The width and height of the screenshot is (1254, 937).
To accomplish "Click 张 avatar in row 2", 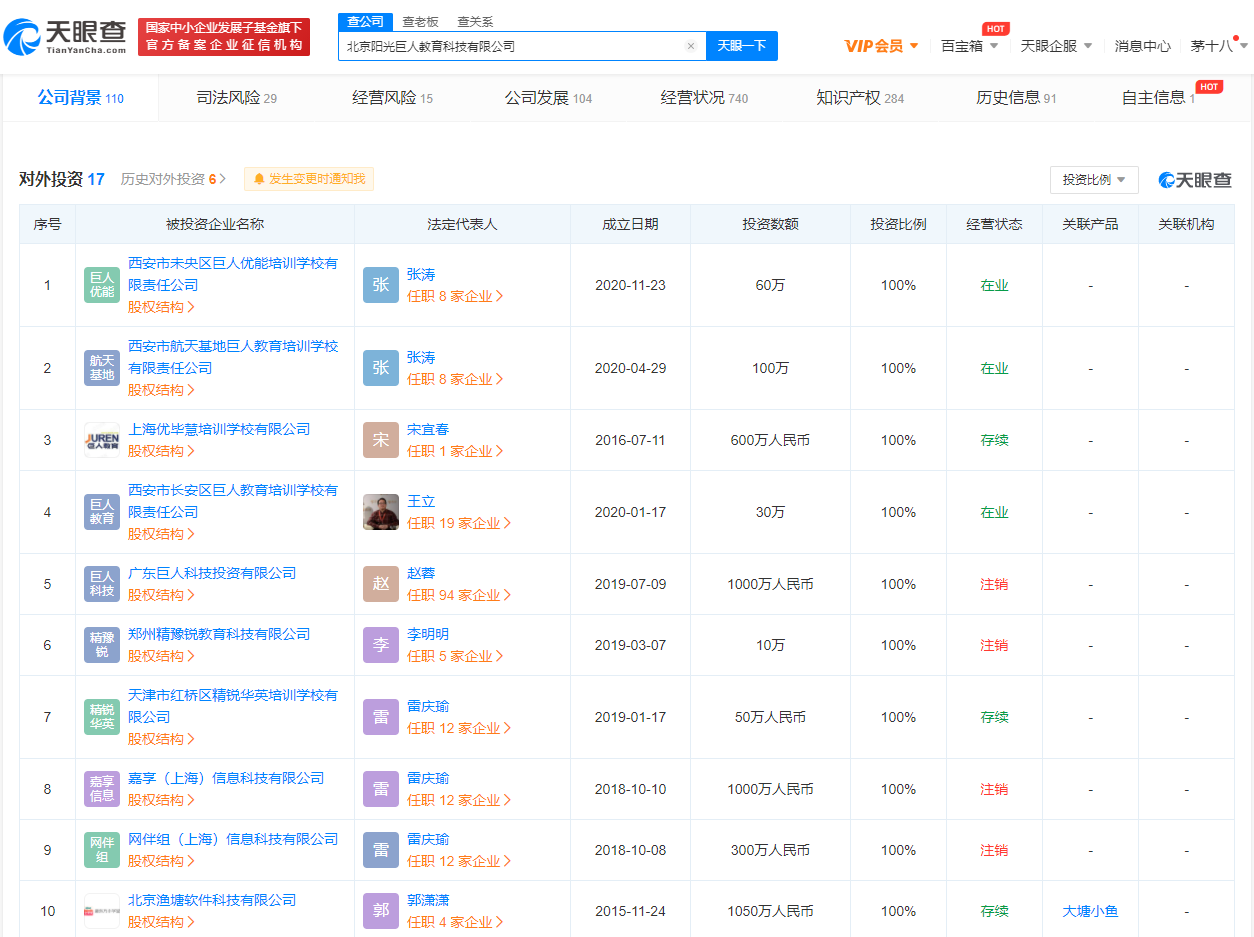I will [381, 368].
